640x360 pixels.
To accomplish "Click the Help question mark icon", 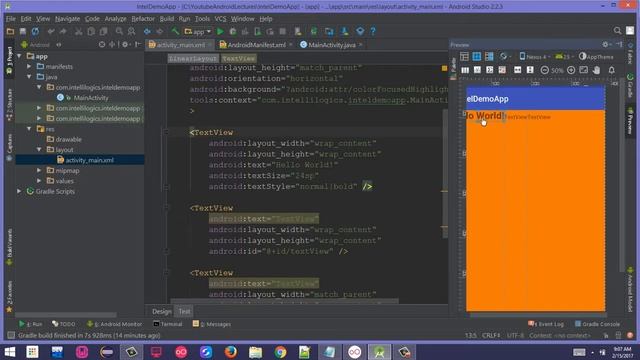I will click(373, 31).
